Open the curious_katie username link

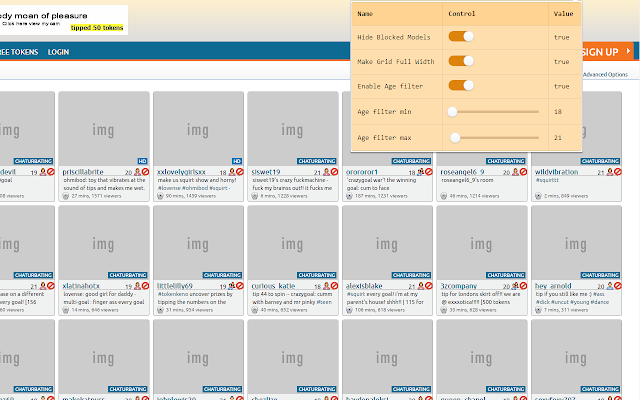pos(273,286)
